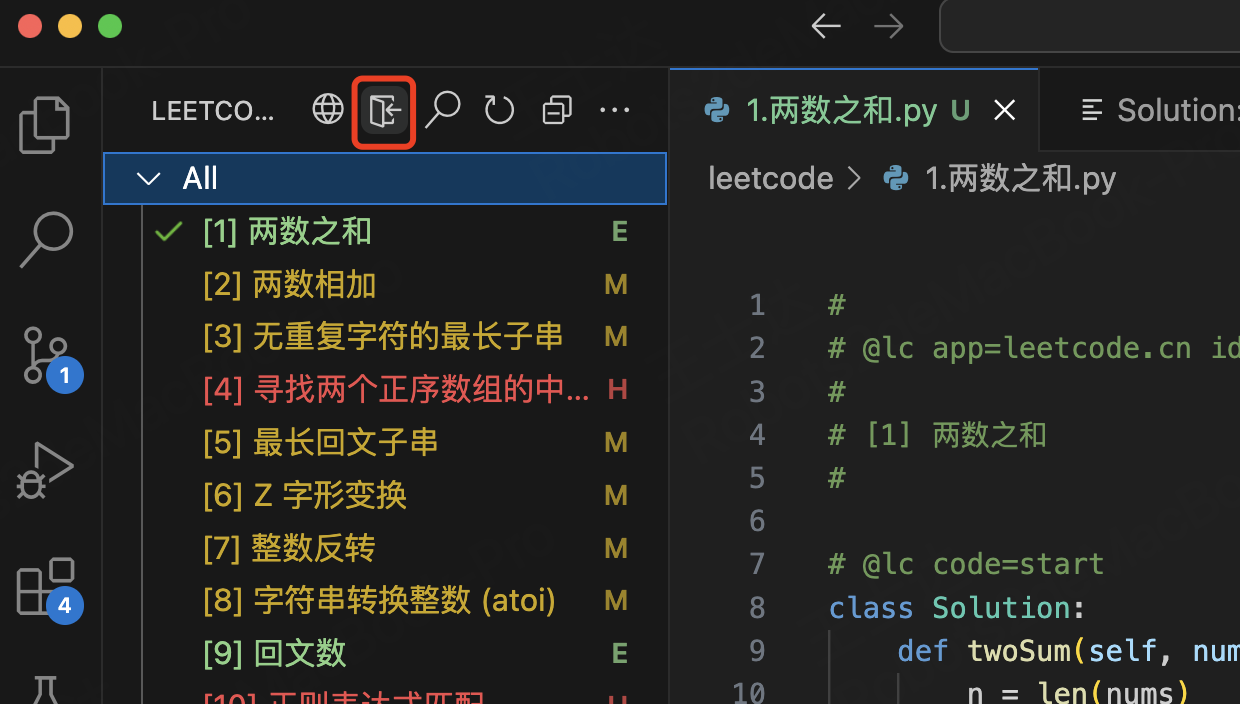Open problem [7] 整数反转
Viewport: 1240px width, 704px height.
coord(385,548)
